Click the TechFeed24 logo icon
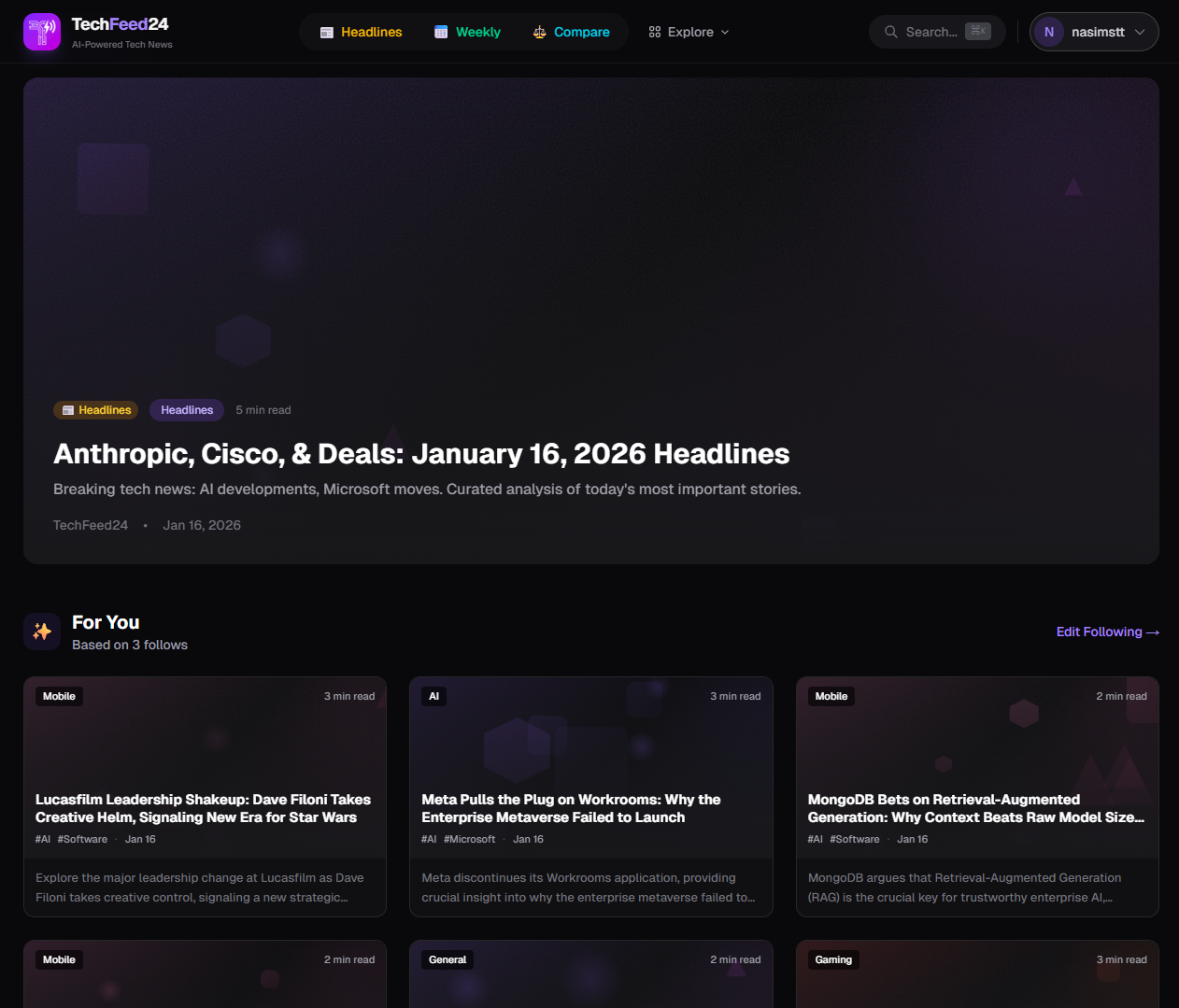This screenshot has width=1179, height=1008. 41,31
